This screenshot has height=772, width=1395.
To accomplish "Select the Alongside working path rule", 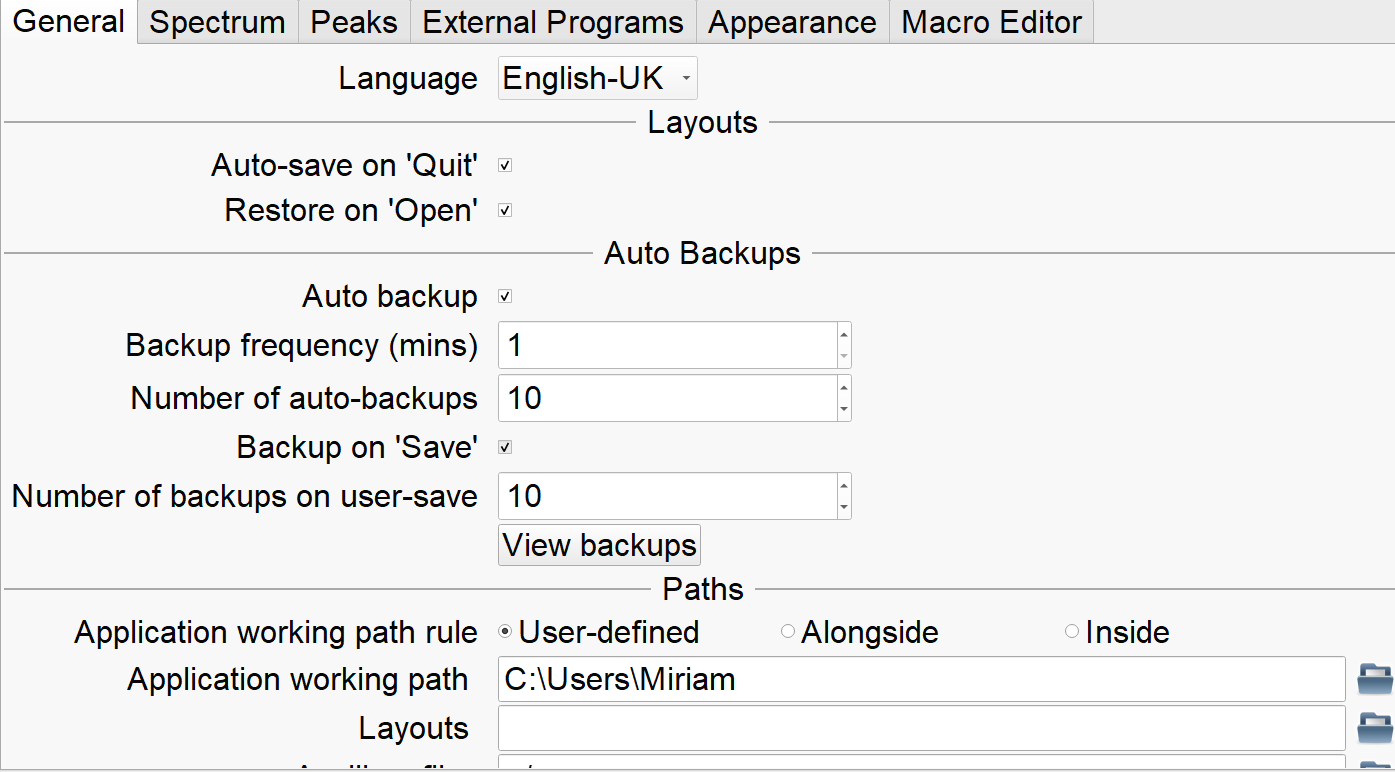I will tap(788, 632).
